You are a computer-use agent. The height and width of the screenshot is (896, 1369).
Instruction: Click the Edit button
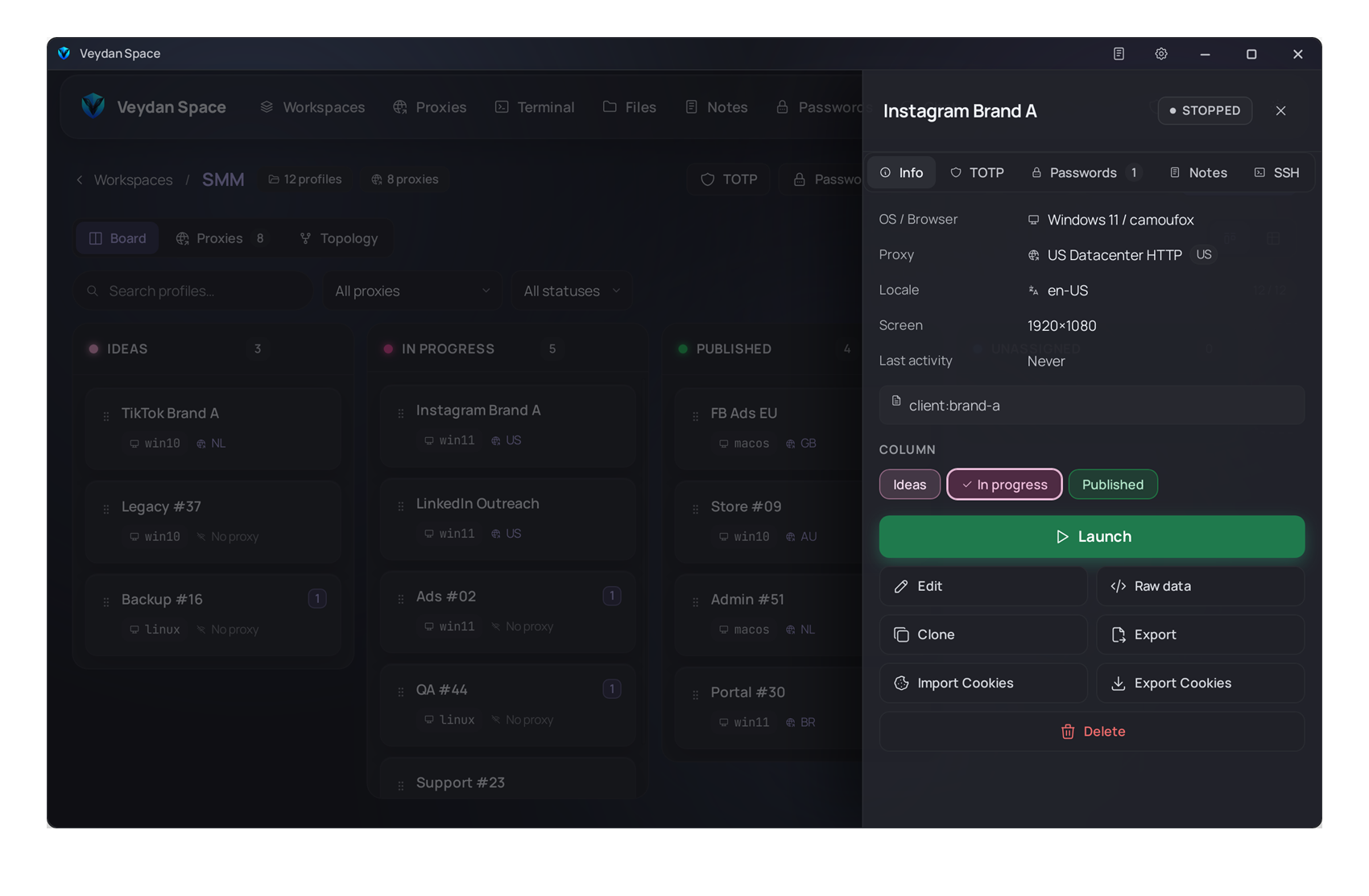coord(983,586)
